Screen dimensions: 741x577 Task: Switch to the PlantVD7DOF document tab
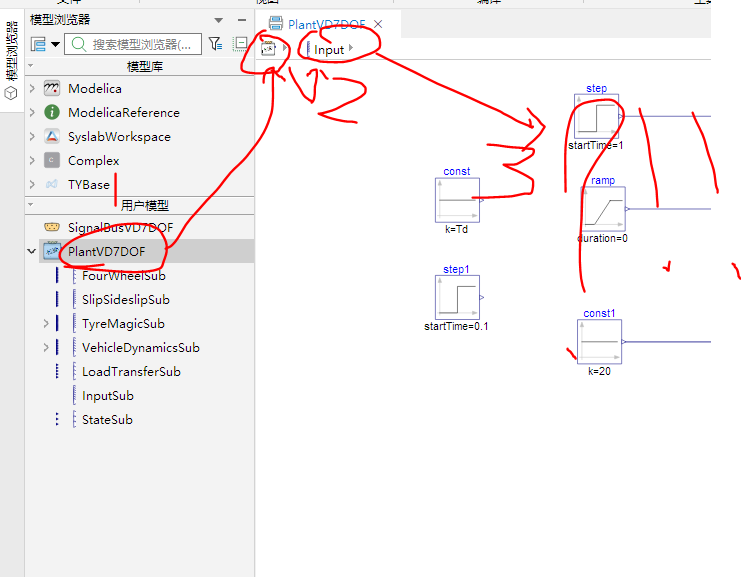tap(327, 24)
